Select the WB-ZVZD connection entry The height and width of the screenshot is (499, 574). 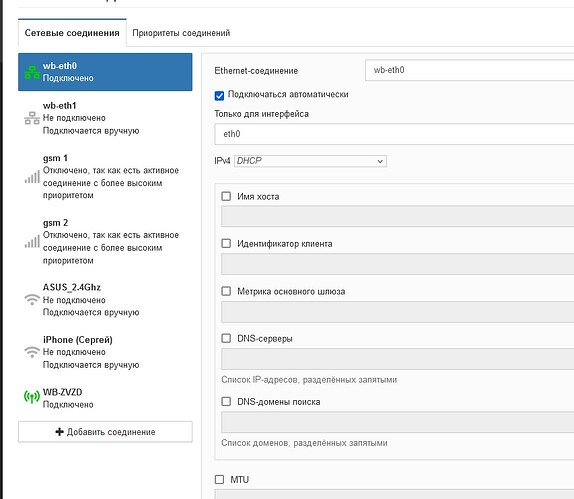pyautogui.click(x=105, y=398)
